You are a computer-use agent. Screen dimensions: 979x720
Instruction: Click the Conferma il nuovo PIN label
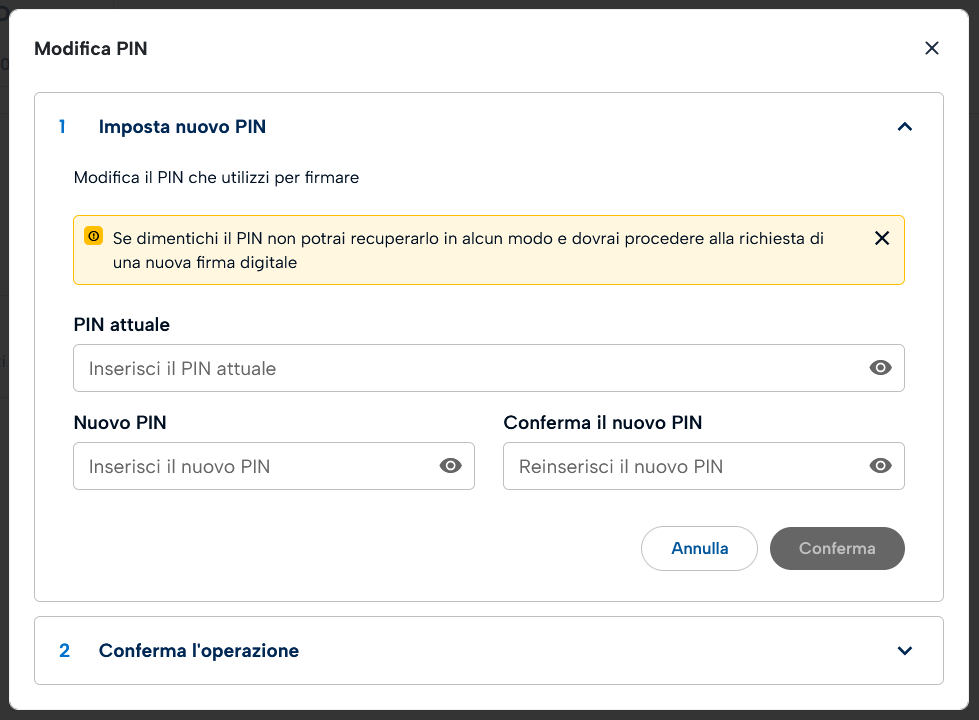[x=603, y=423]
